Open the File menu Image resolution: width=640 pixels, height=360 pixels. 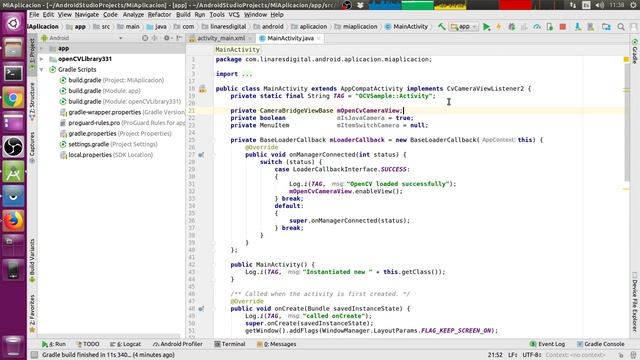pos(34,15)
